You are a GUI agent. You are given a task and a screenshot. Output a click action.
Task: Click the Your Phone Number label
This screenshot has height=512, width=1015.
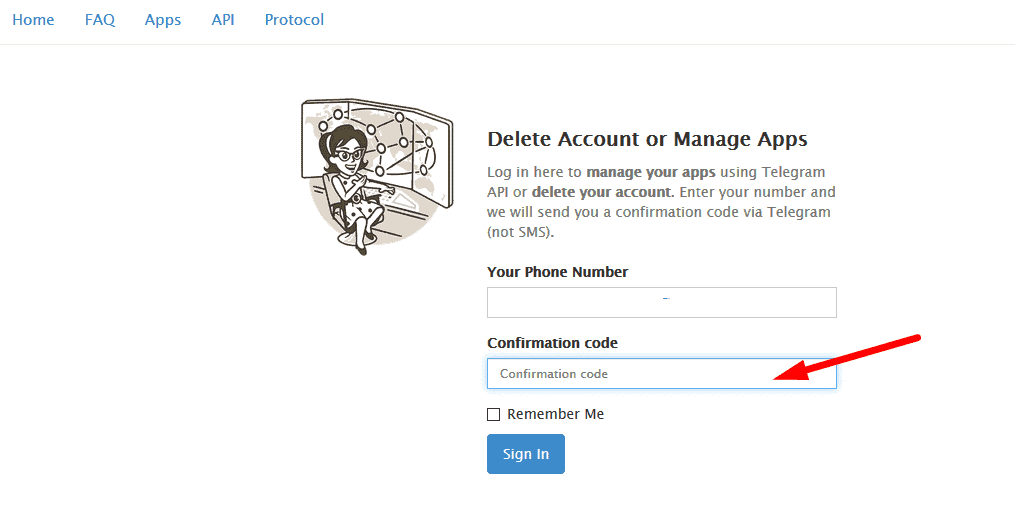click(x=557, y=272)
